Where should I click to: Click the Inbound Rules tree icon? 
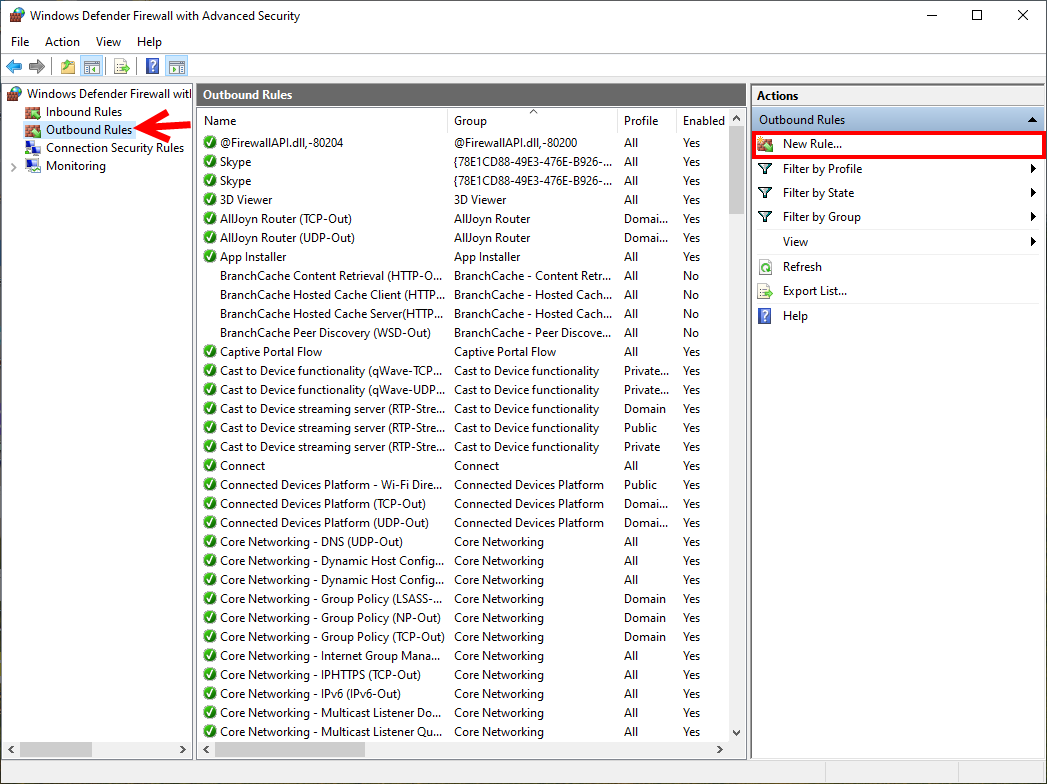pyautogui.click(x=33, y=112)
